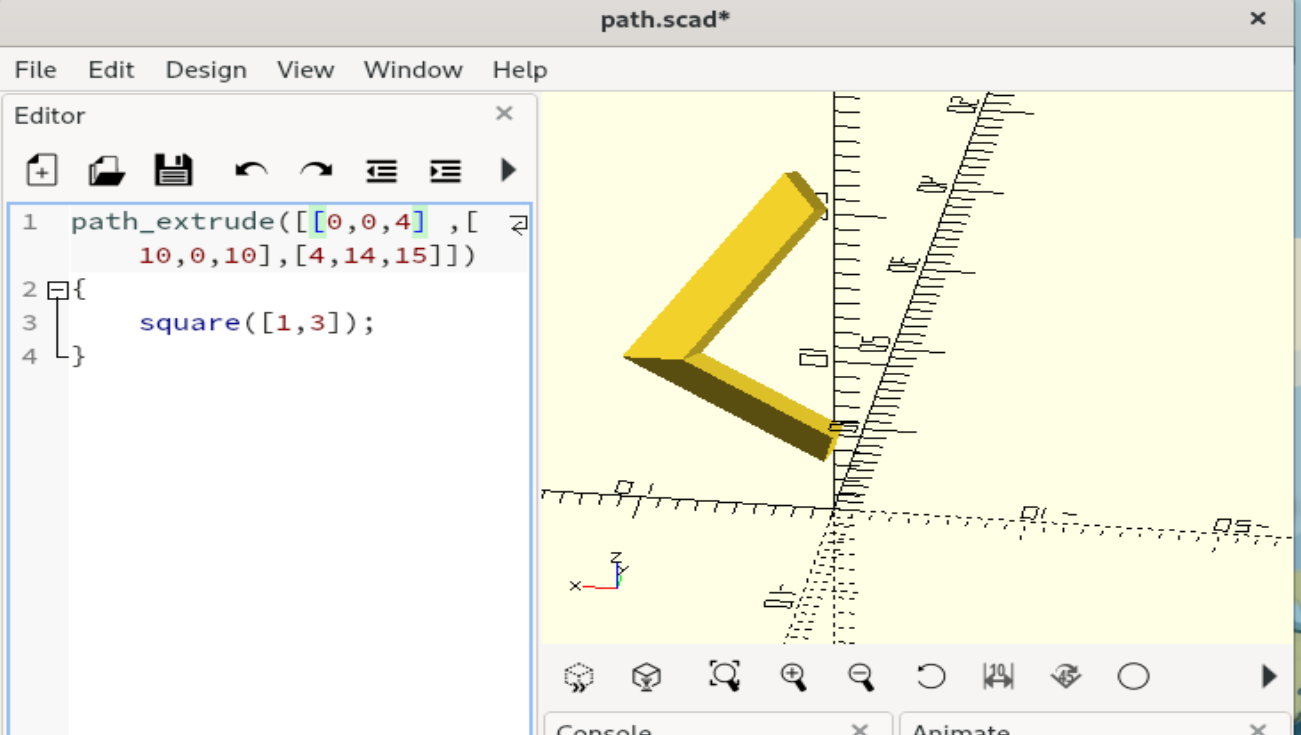The height and width of the screenshot is (735, 1301).
Task: Reset the 3D view rotation
Action: click(x=931, y=677)
